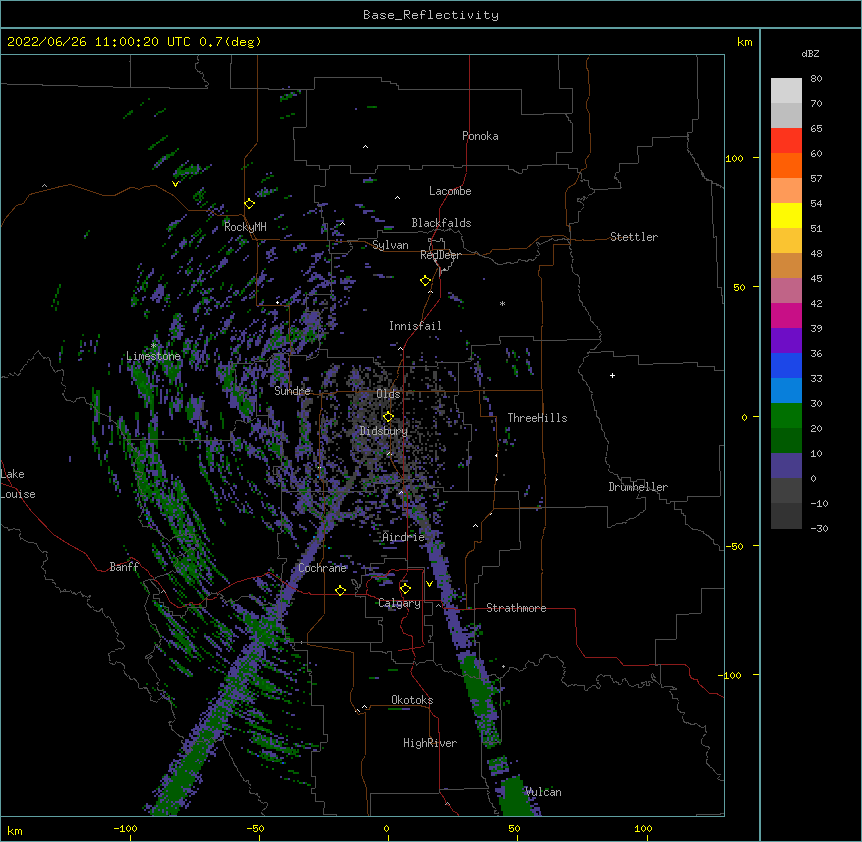Select the Ponoka label

click(480, 136)
